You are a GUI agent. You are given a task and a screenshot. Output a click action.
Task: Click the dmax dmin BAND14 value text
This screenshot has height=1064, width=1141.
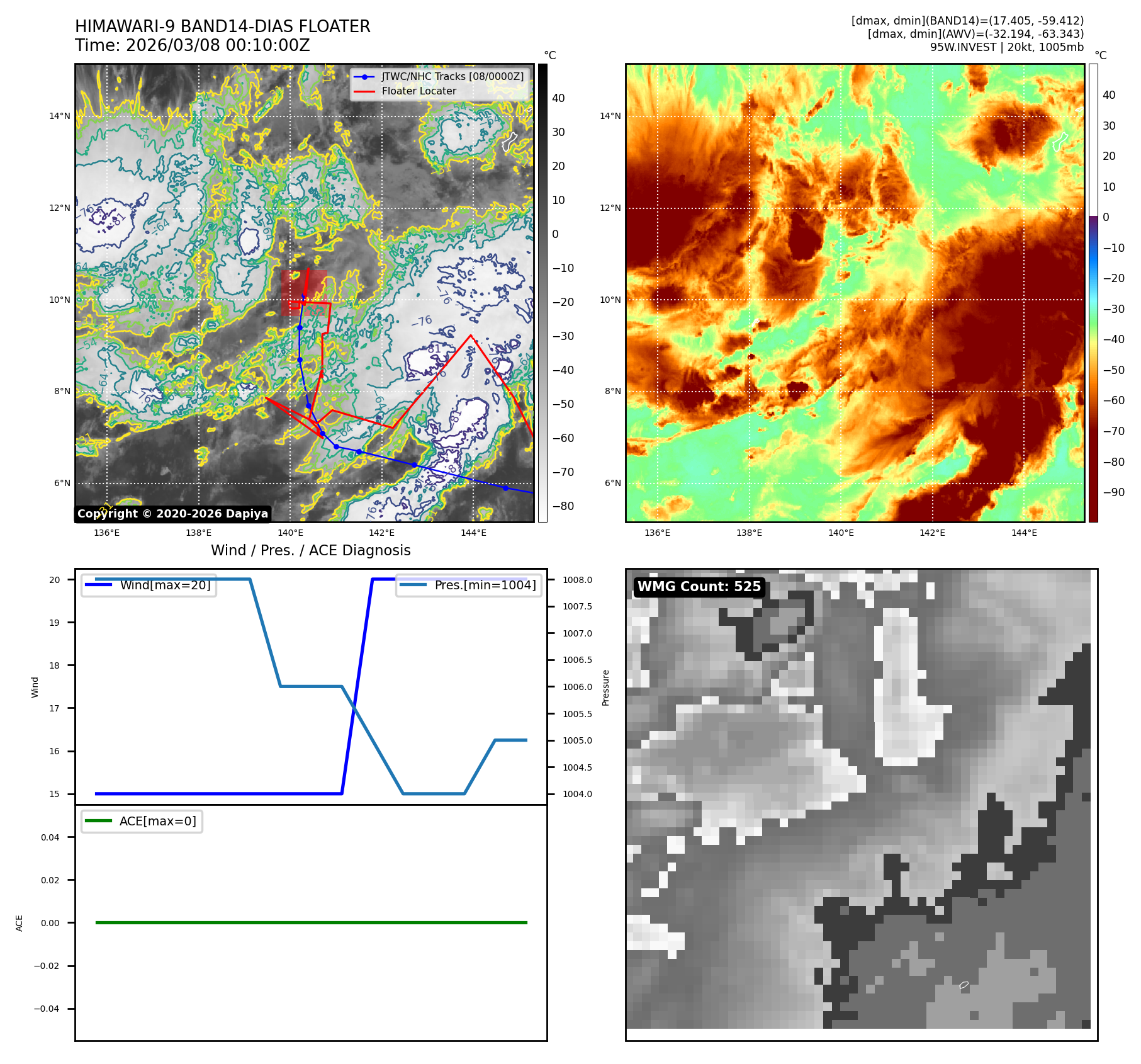pyautogui.click(x=967, y=21)
